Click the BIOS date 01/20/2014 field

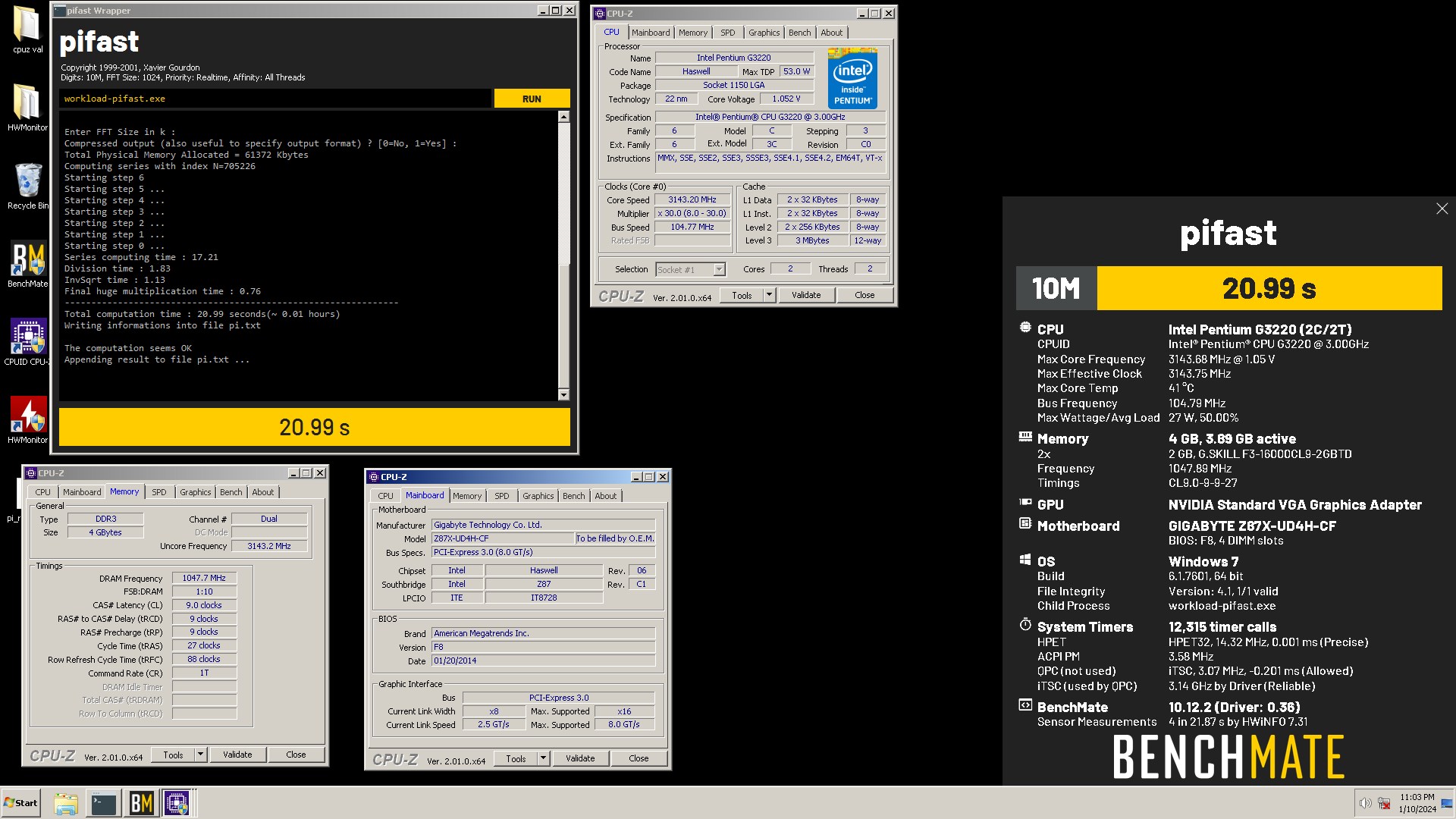tap(543, 661)
